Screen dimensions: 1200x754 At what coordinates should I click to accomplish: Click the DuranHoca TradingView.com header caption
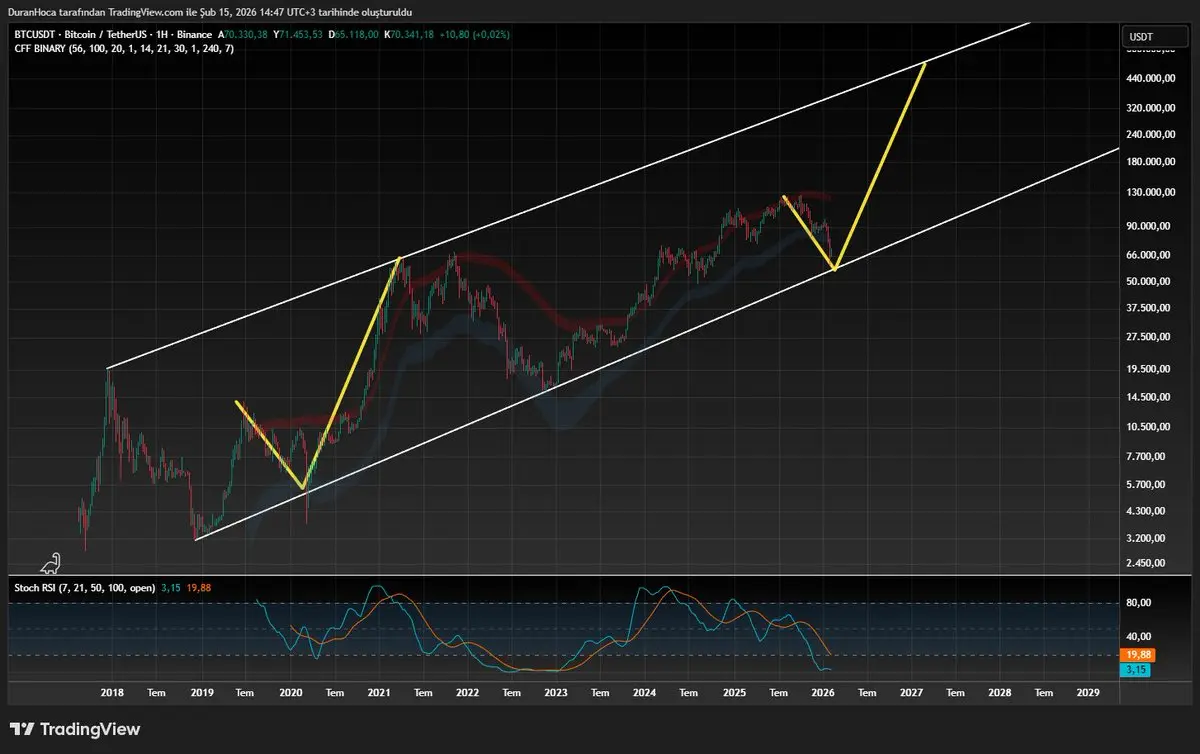pyautogui.click(x=209, y=11)
